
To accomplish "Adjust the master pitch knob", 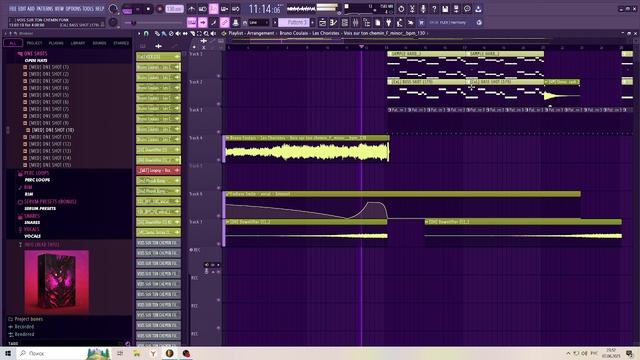I will pos(113,22).
